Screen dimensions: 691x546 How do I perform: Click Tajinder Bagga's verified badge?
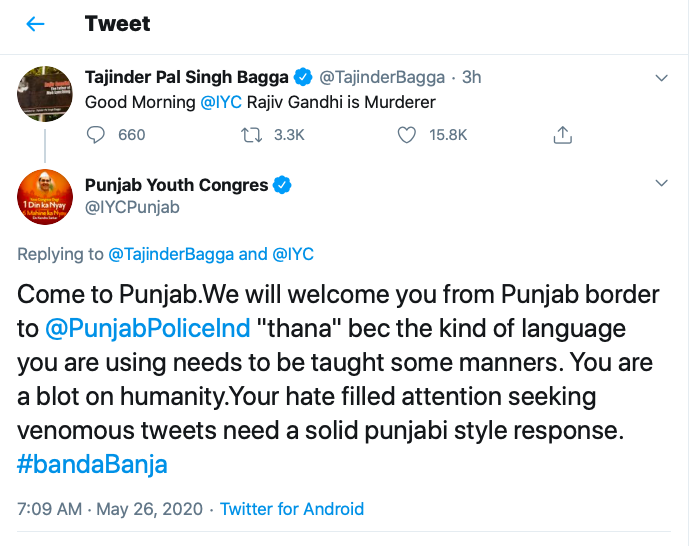click(304, 77)
